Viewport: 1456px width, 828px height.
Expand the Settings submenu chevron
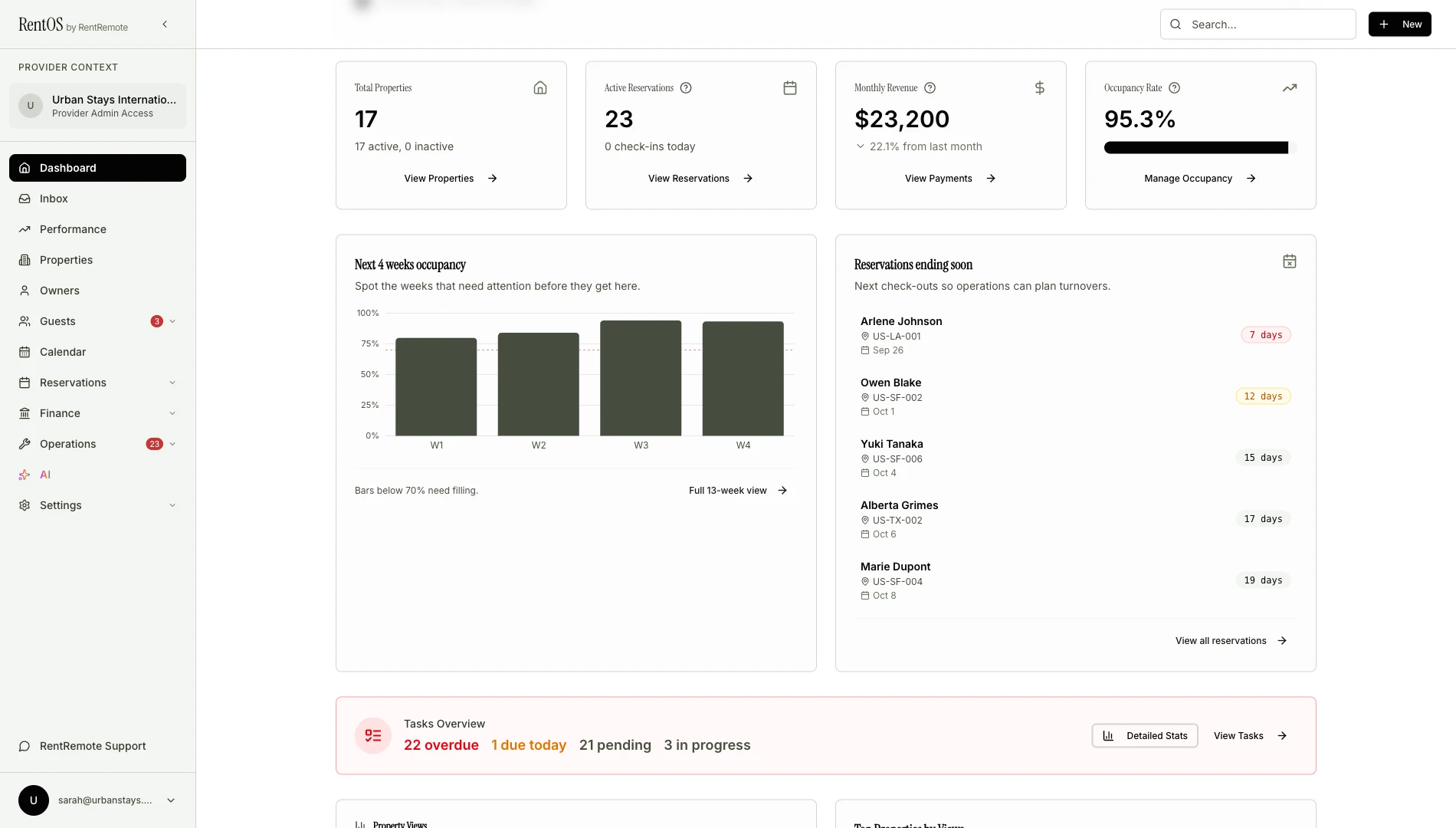point(172,505)
